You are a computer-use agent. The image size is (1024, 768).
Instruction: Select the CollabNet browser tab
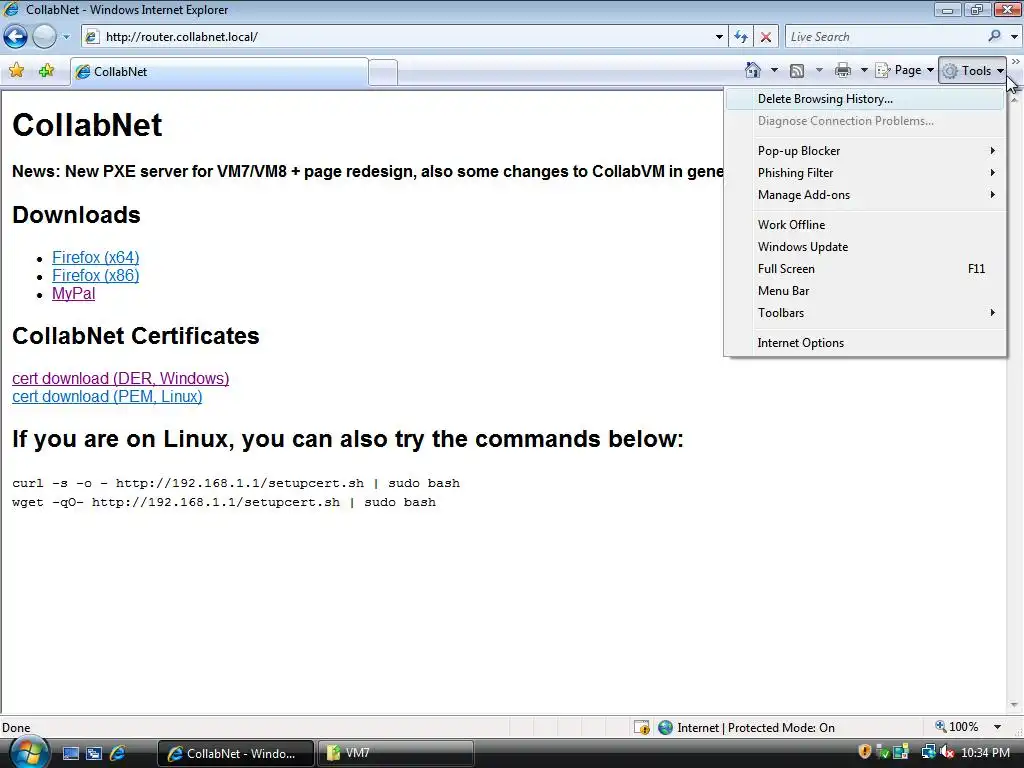[219, 72]
